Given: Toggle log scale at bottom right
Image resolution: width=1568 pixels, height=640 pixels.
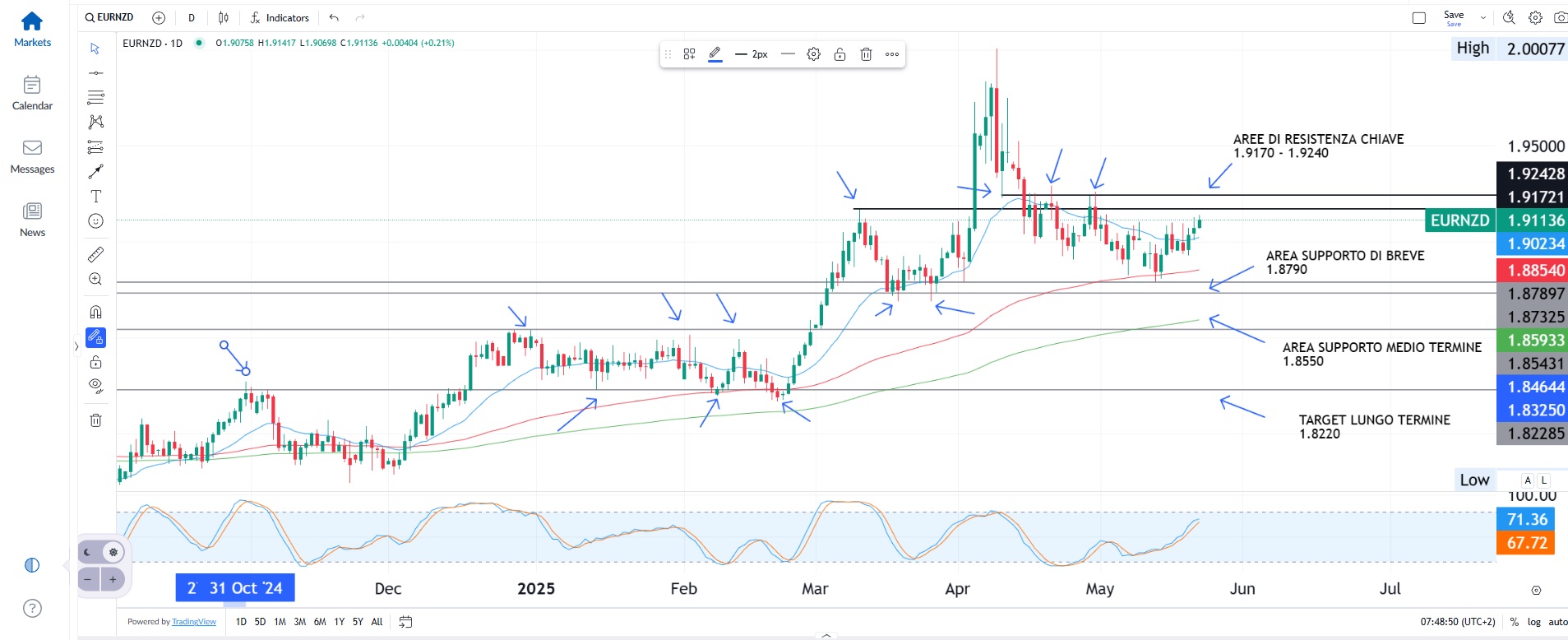Looking at the screenshot, I should 1533,622.
